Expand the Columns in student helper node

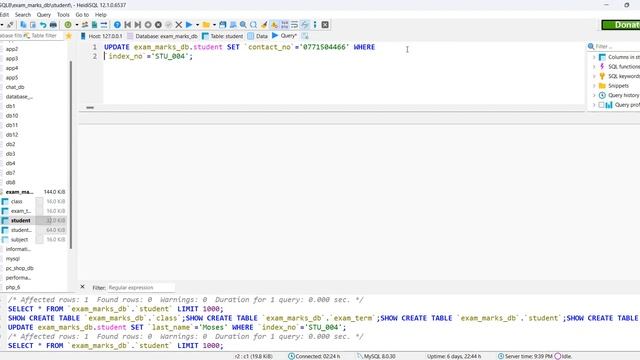[x=594, y=57]
